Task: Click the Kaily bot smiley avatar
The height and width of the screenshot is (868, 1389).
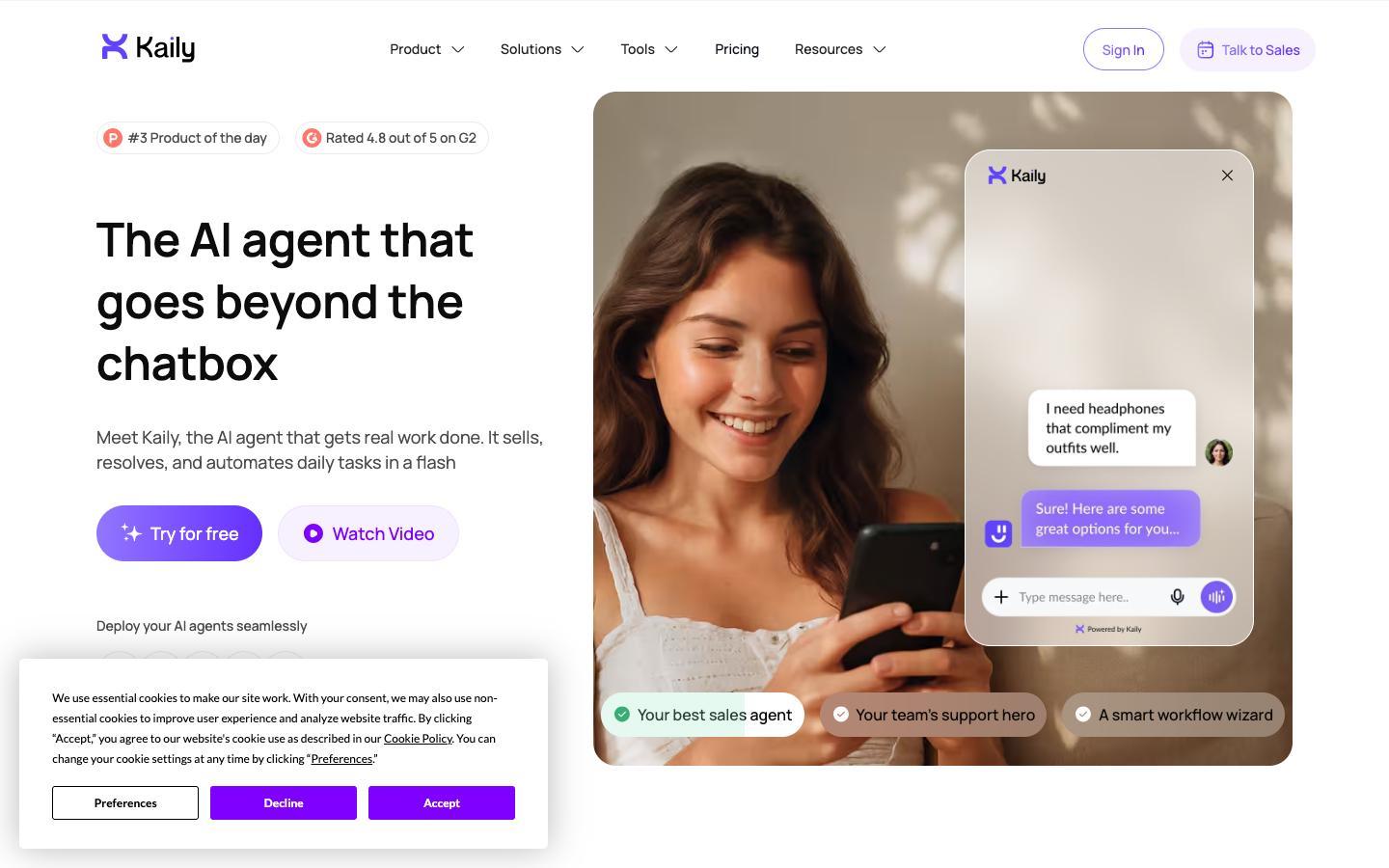Action: (x=998, y=533)
